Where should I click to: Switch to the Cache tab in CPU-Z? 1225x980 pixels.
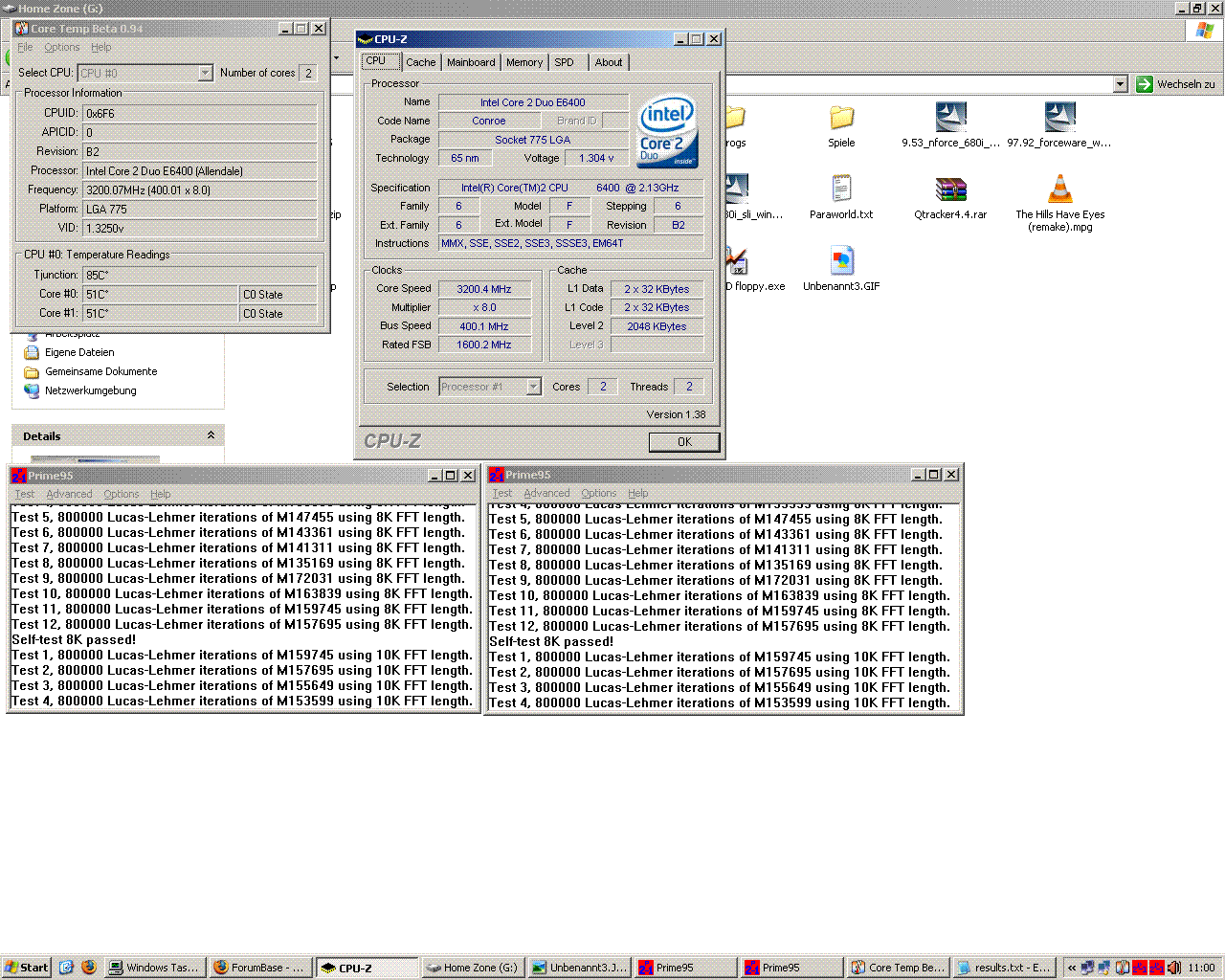click(x=420, y=62)
